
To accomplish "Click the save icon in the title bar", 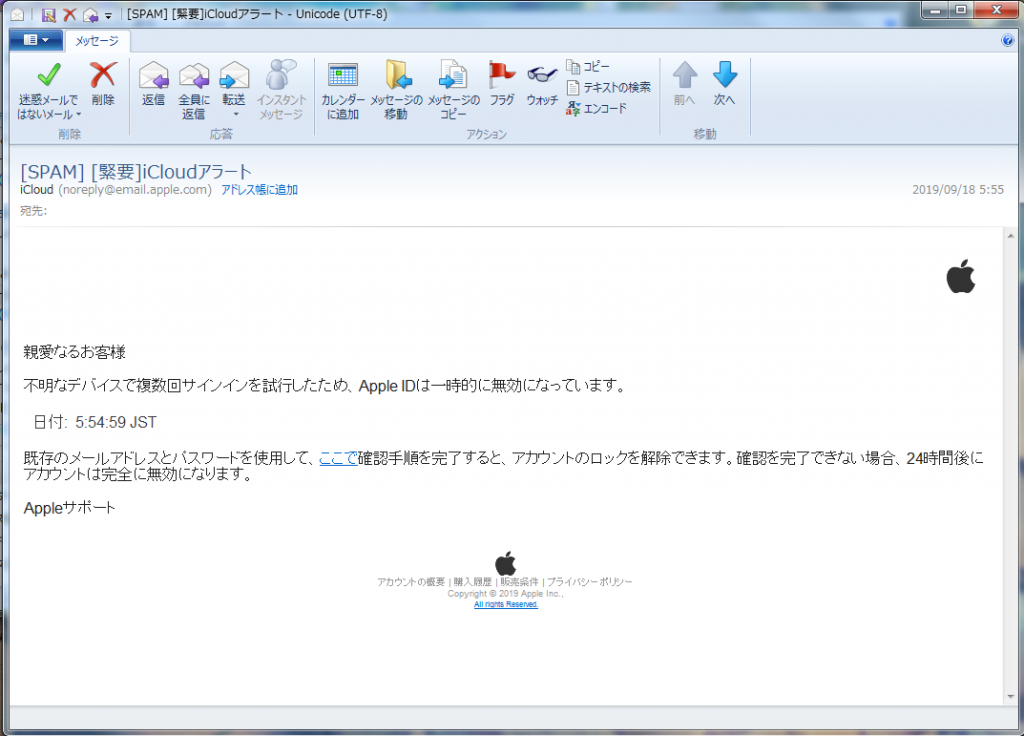I will point(48,14).
